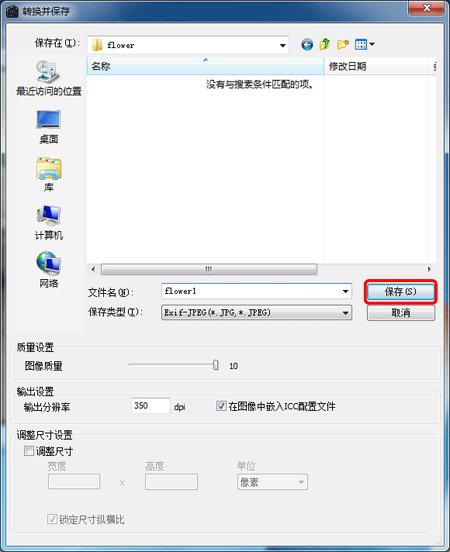Image resolution: width=450 pixels, height=552 pixels.
Task: Sort by 修改日期 column header
Action: click(376, 66)
